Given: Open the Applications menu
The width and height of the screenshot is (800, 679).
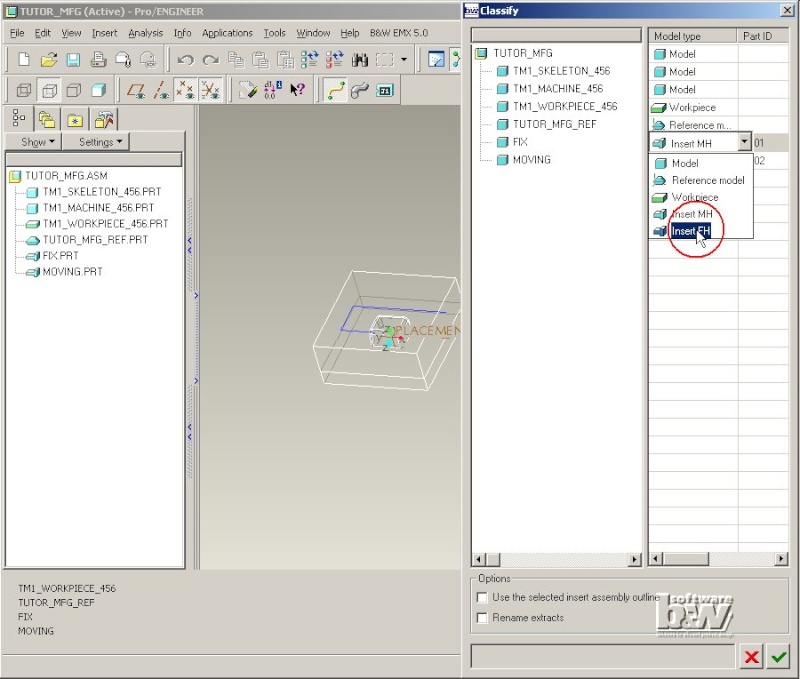Looking at the screenshot, I should 228,33.
